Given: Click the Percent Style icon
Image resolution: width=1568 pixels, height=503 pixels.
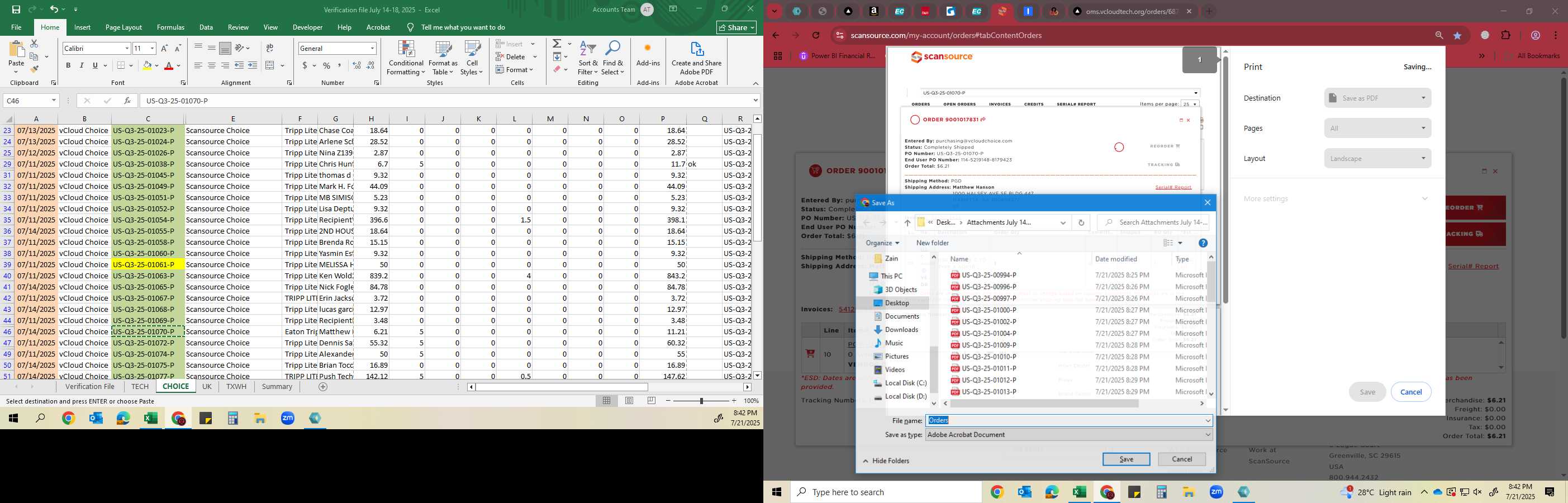Looking at the screenshot, I should [x=326, y=65].
